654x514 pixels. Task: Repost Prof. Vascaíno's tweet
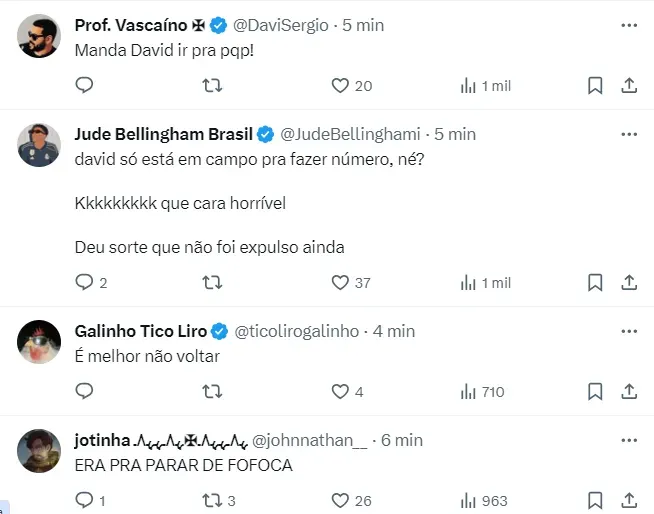coord(212,86)
